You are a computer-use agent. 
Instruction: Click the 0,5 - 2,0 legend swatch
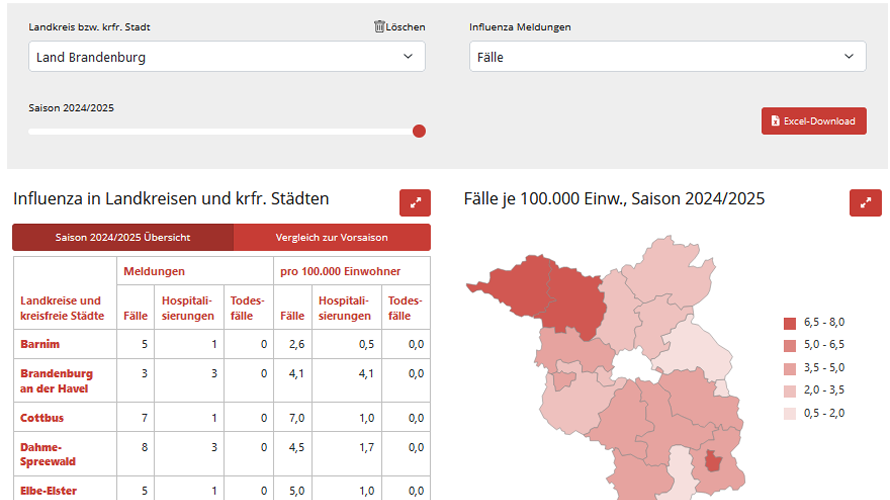[790, 414]
